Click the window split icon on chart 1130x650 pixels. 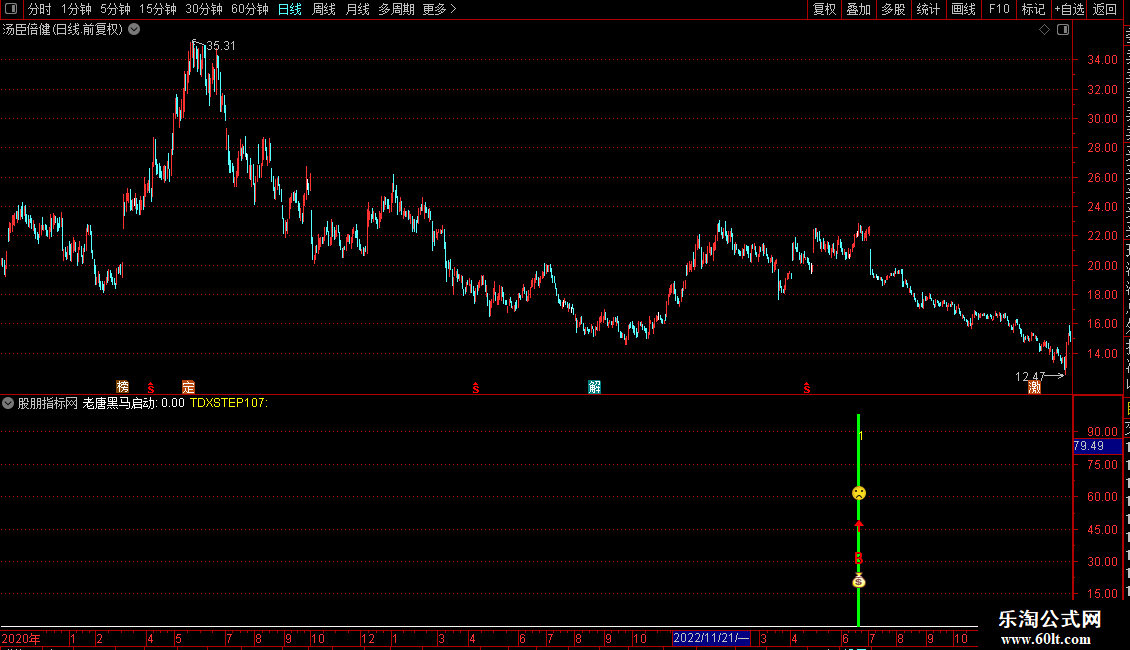click(x=1063, y=30)
